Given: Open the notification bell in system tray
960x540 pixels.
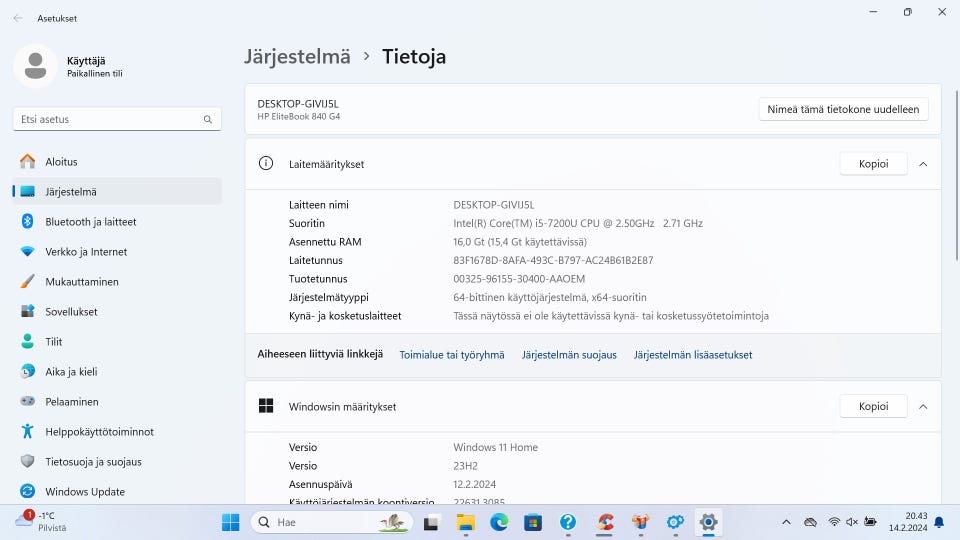Looking at the screenshot, I should coord(939,522).
